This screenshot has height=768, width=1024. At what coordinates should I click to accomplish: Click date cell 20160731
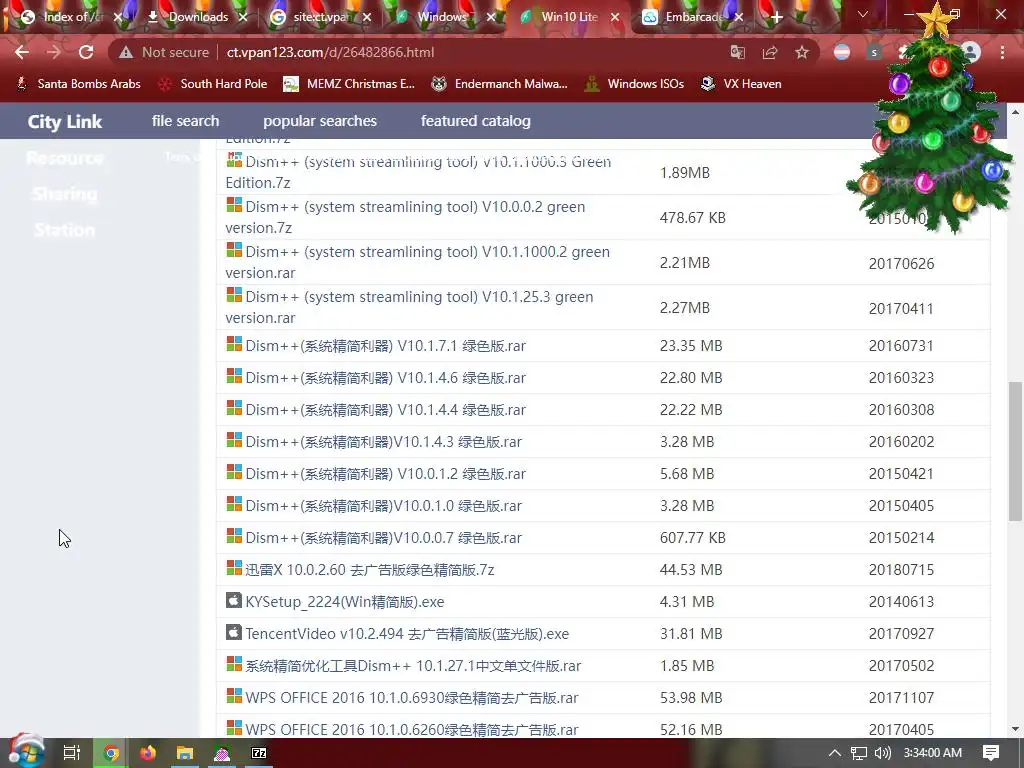901,345
